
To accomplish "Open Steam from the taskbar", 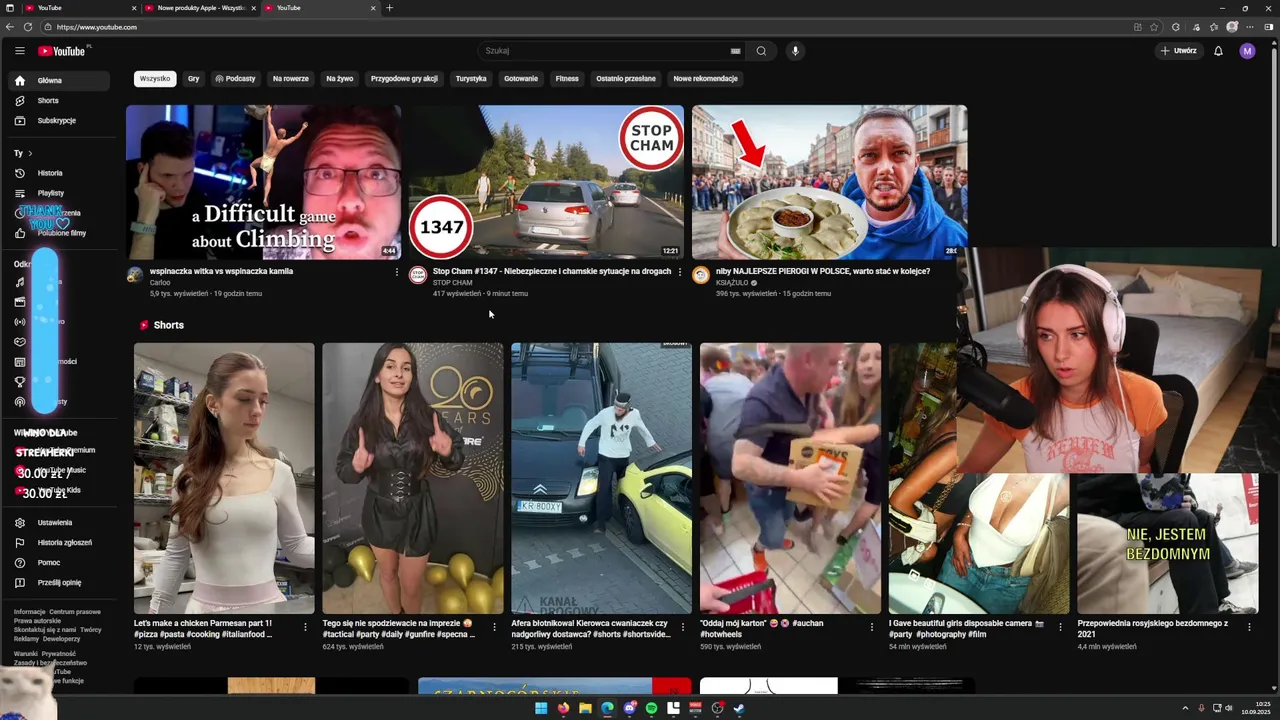I will (739, 708).
